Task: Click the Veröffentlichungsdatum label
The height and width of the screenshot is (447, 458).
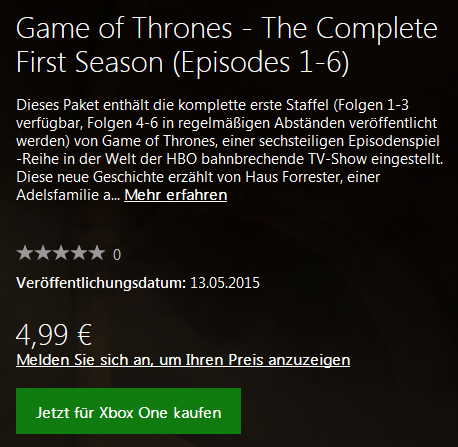Action: click(x=101, y=283)
